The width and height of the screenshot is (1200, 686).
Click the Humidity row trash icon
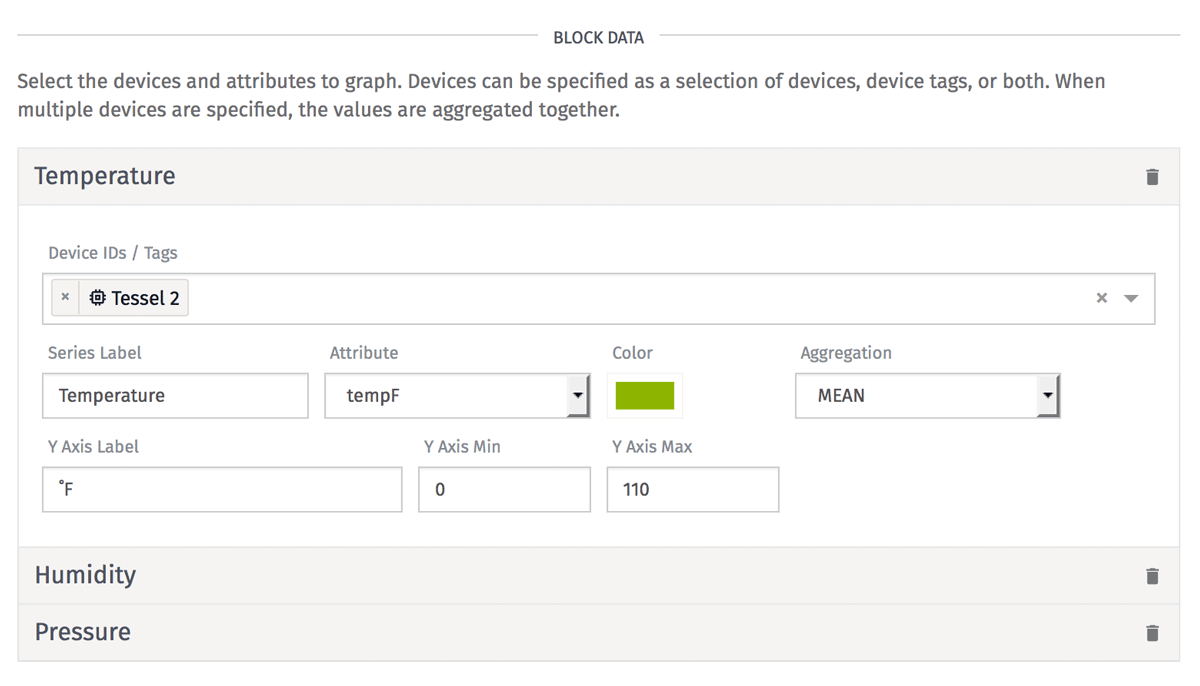(x=1152, y=576)
